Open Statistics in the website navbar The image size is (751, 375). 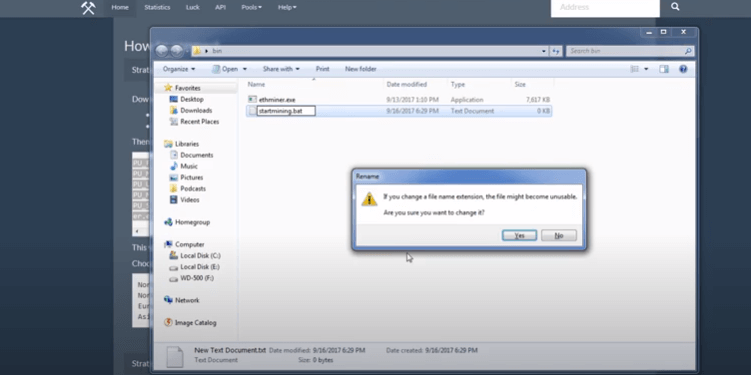click(157, 7)
